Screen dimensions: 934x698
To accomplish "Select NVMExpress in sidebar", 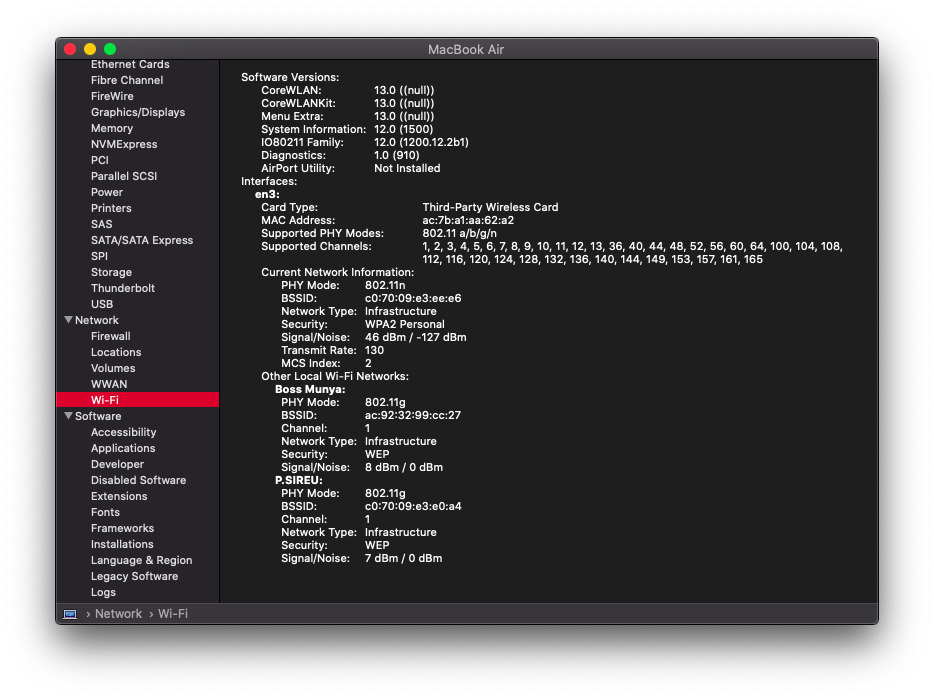I will click(x=124, y=145).
